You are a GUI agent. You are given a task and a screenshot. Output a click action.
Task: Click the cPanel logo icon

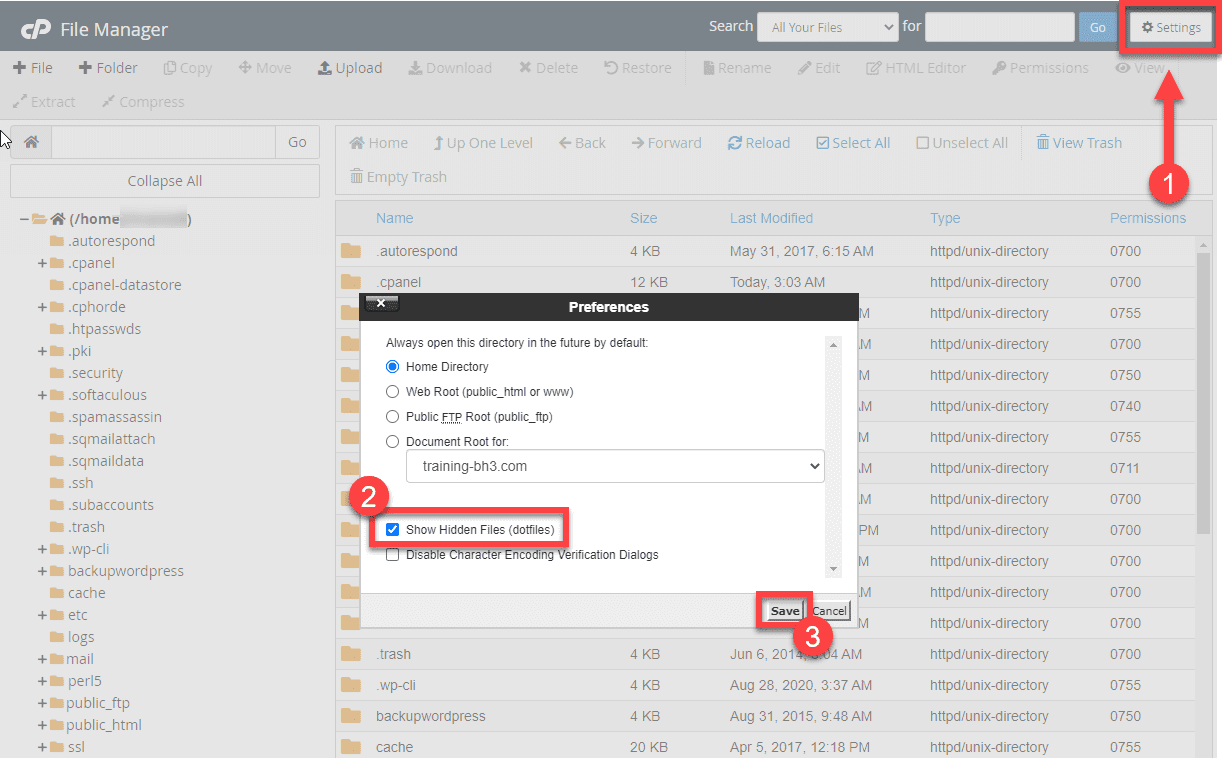click(x=36, y=29)
